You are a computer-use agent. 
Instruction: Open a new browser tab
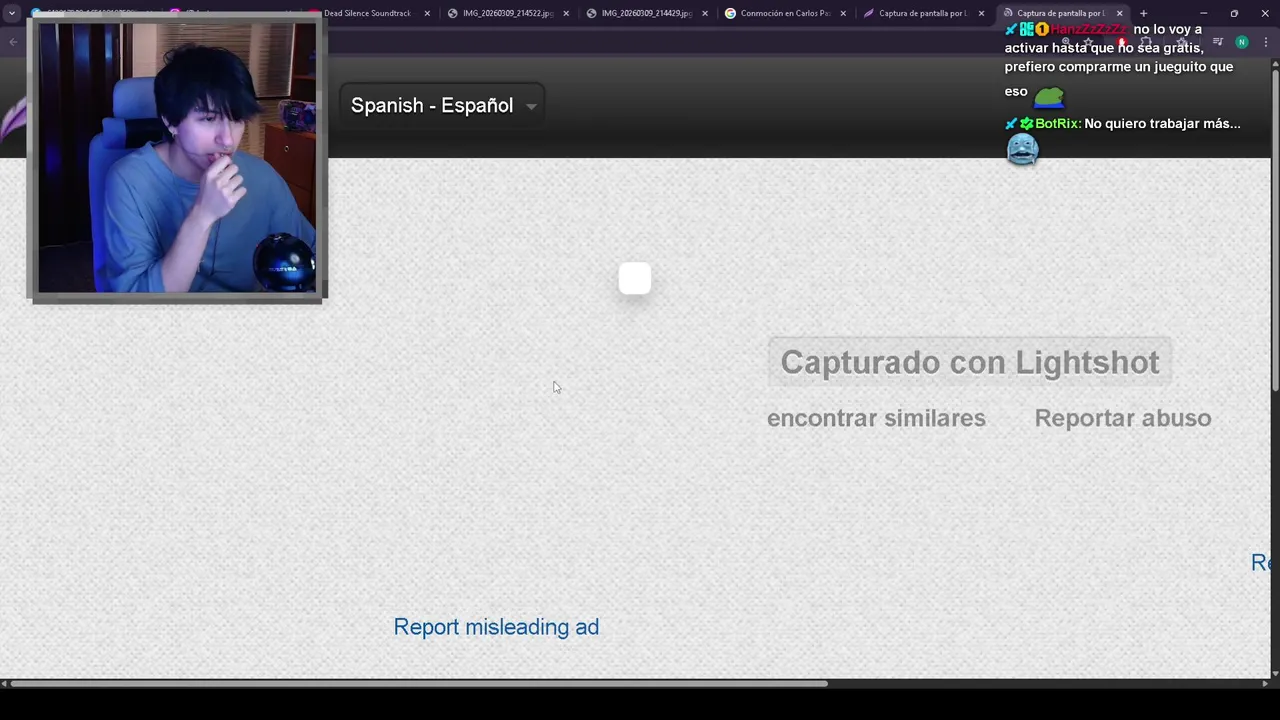(1143, 13)
